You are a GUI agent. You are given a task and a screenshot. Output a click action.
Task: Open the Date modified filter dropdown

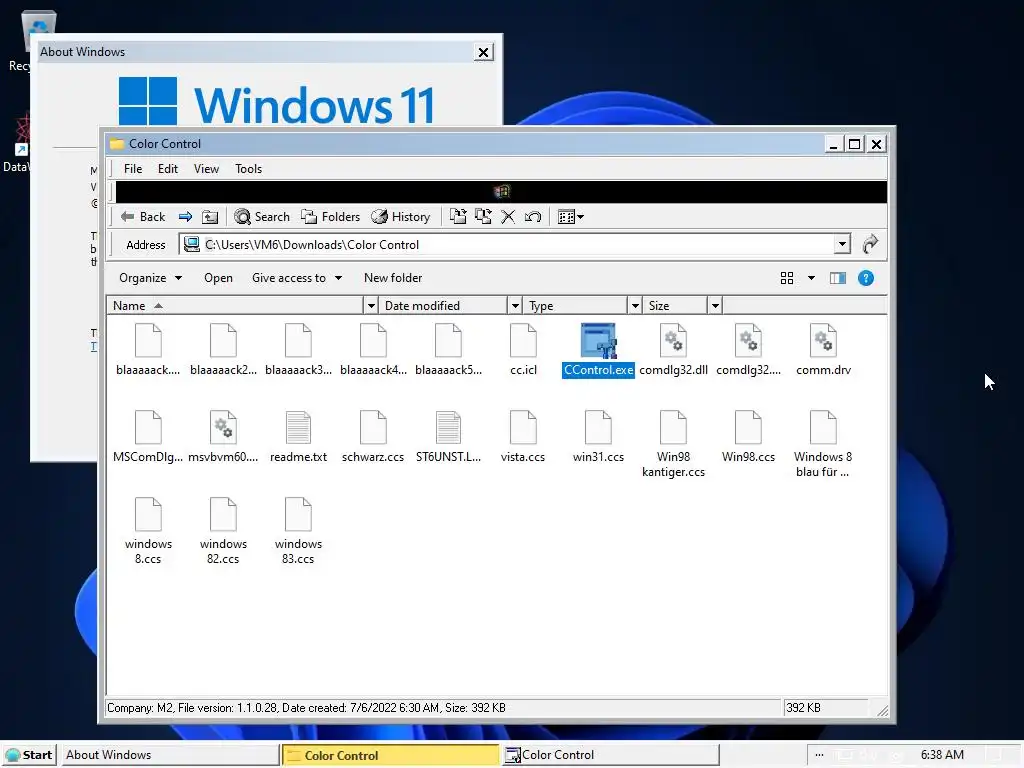coord(515,306)
